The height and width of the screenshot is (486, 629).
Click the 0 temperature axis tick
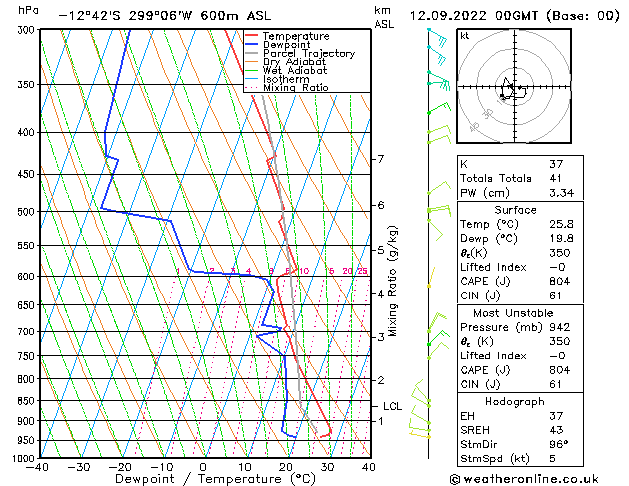click(x=203, y=467)
